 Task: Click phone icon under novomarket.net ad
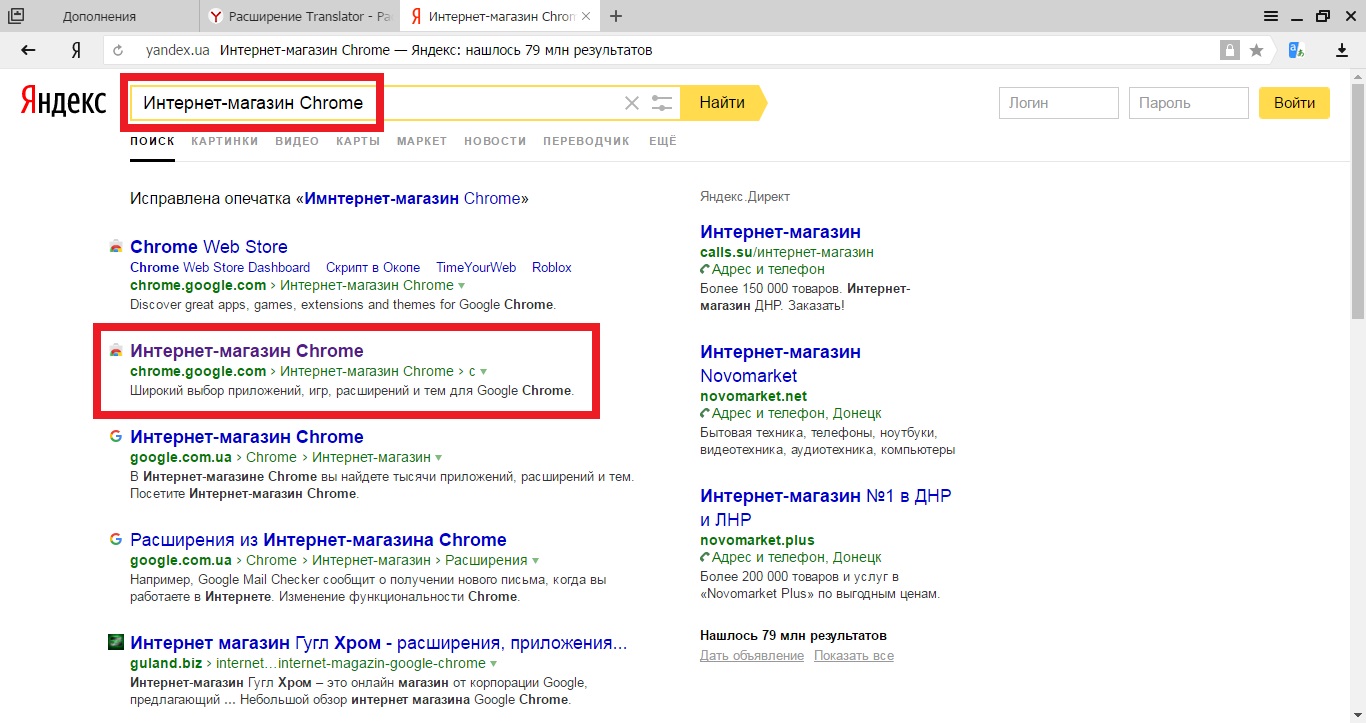[705, 414]
